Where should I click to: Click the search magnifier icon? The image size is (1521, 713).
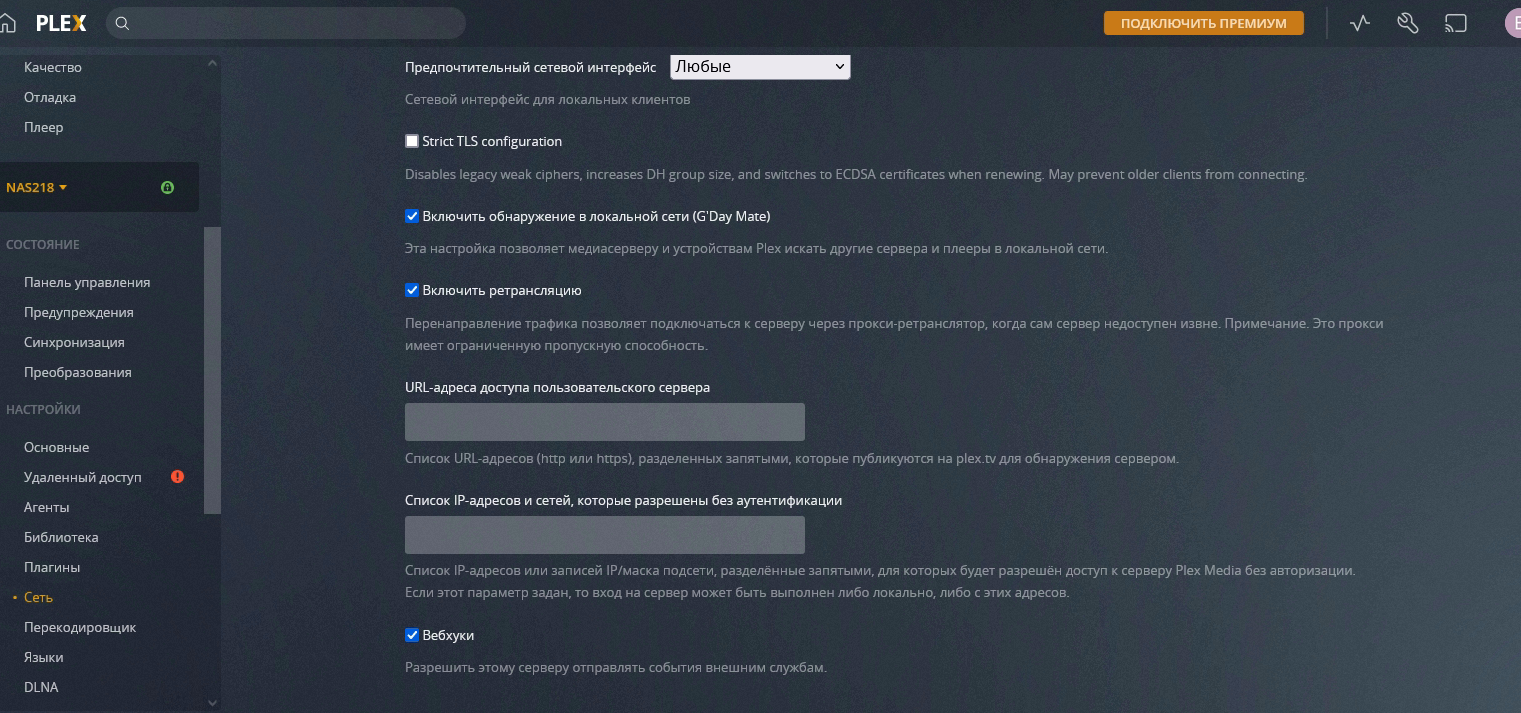[x=123, y=23]
